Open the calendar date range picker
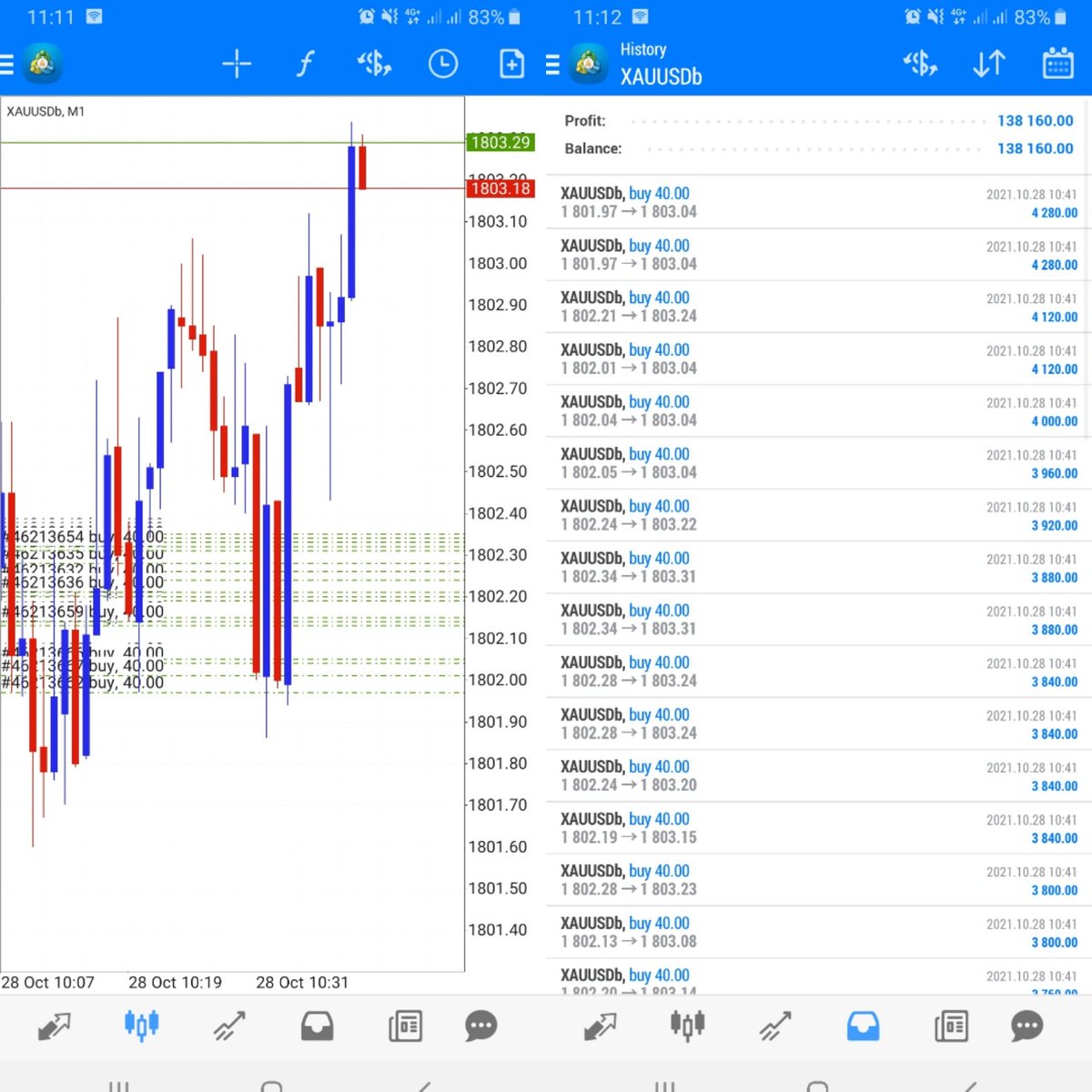 1058,64
